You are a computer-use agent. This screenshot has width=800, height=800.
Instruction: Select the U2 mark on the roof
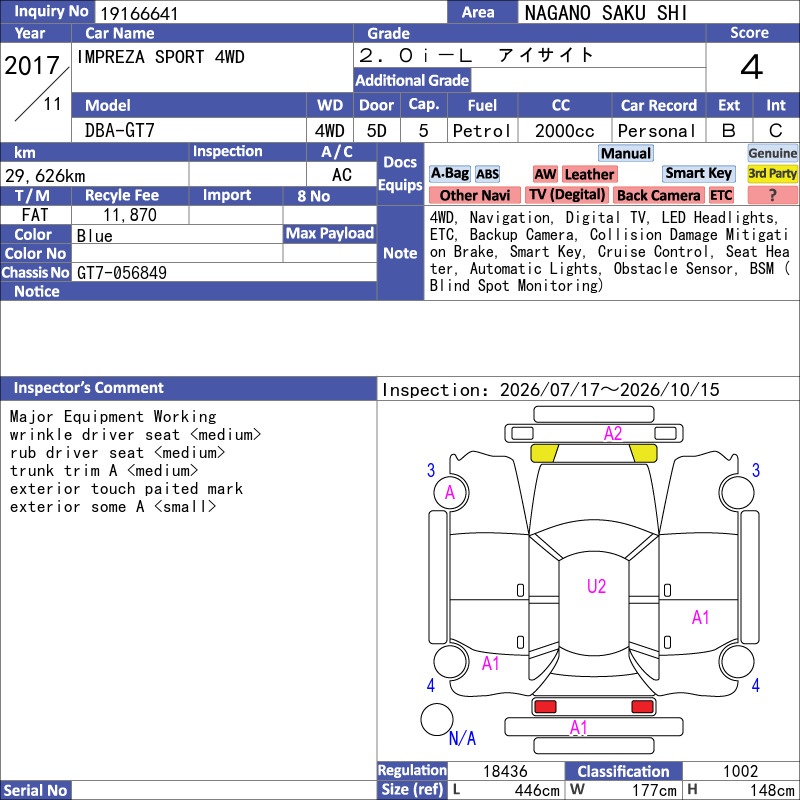click(596, 586)
